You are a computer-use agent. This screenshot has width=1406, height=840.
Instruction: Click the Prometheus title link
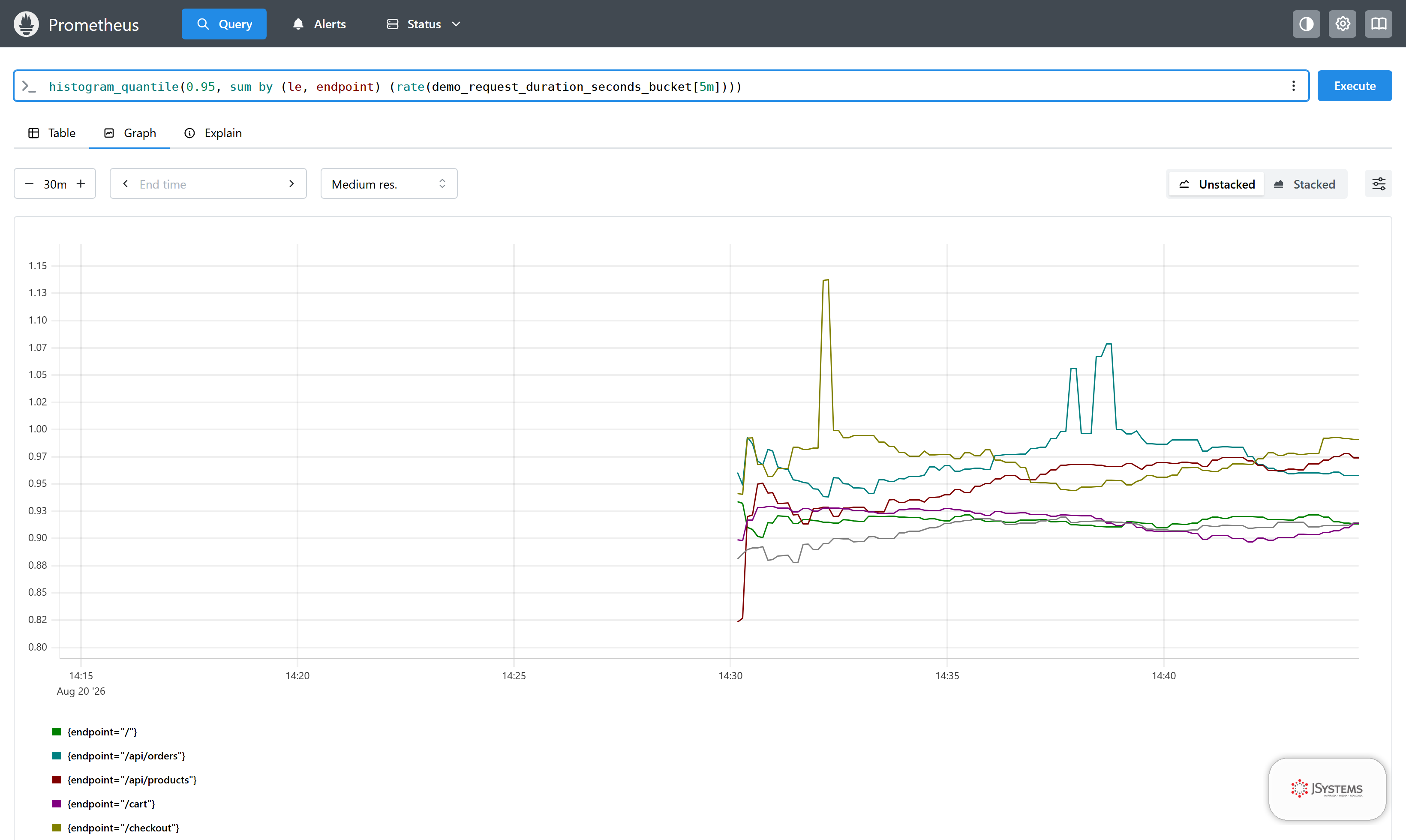(x=93, y=24)
